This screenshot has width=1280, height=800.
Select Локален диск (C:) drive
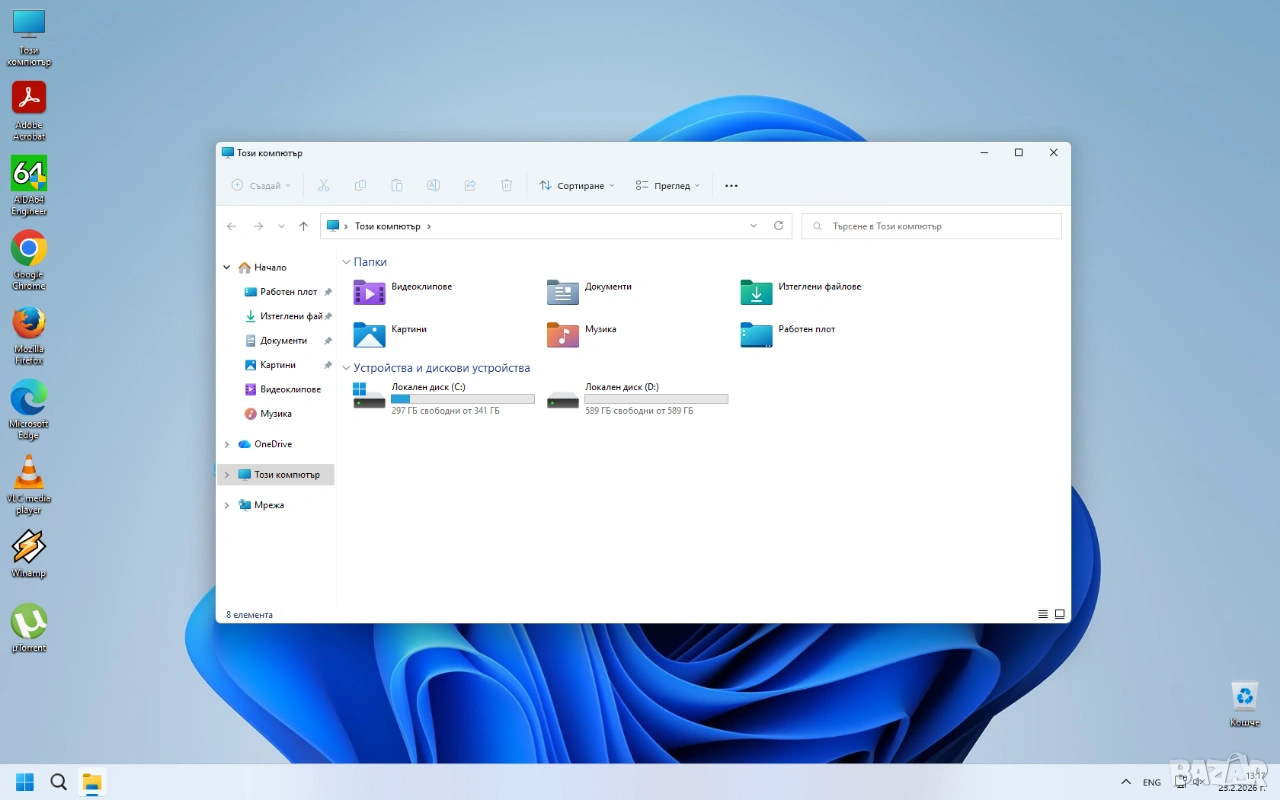(442, 398)
